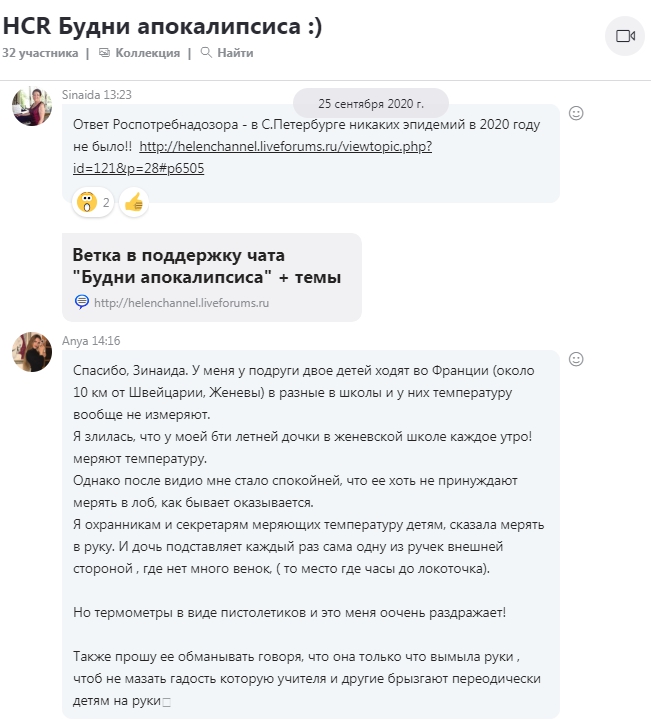Screen dimensions: 651x725
Task: Start a video call in this chat
Action: (626, 36)
